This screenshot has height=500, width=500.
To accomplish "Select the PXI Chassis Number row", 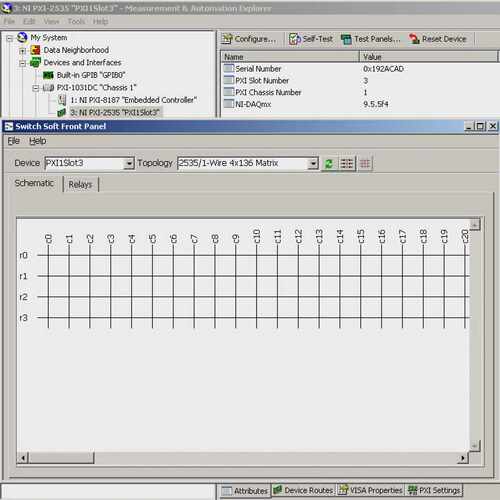I will pos(360,92).
